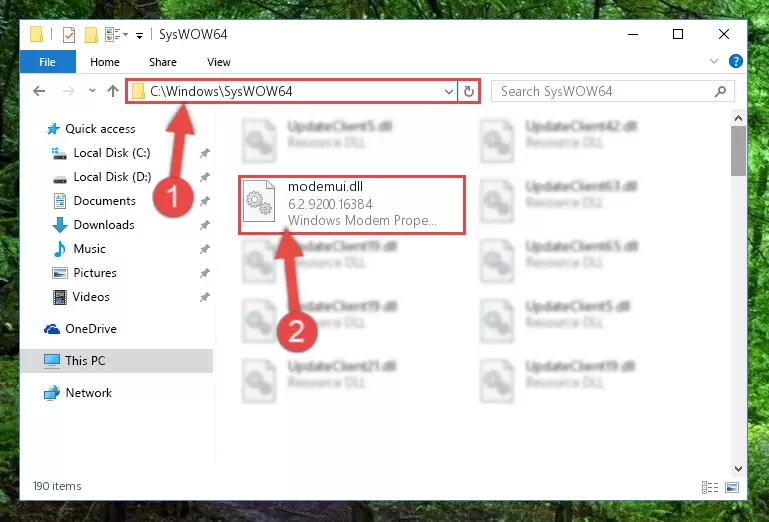Click the pin icon beside Videos

(x=205, y=297)
